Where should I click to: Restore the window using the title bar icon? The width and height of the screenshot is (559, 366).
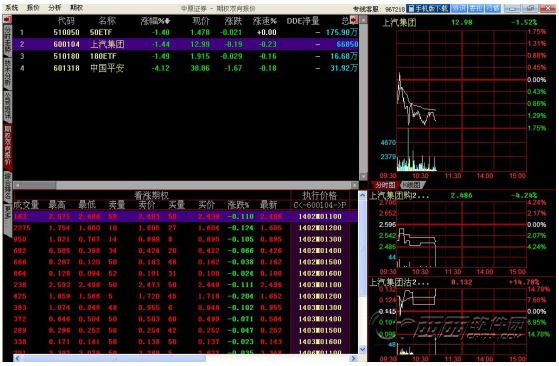[530, 8]
